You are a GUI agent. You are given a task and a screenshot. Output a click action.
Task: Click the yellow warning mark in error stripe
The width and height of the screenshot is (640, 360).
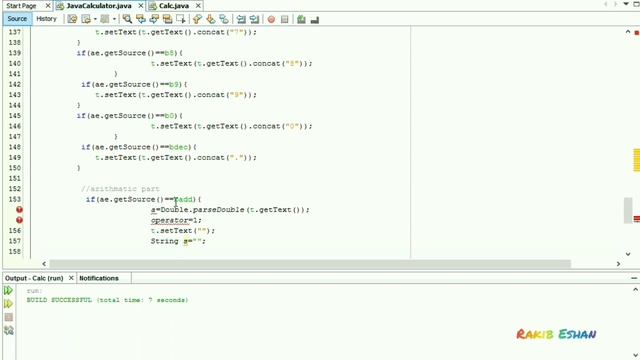coord(637,160)
